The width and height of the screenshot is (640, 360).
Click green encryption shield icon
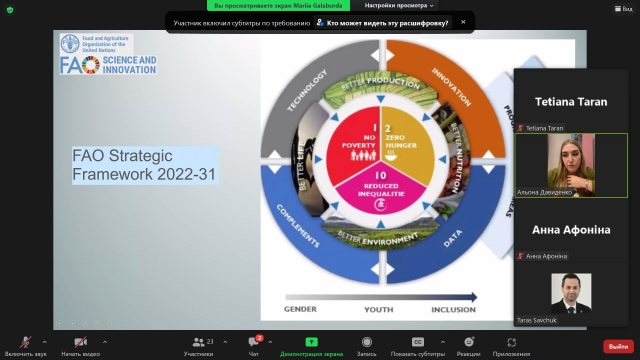pos(10,10)
